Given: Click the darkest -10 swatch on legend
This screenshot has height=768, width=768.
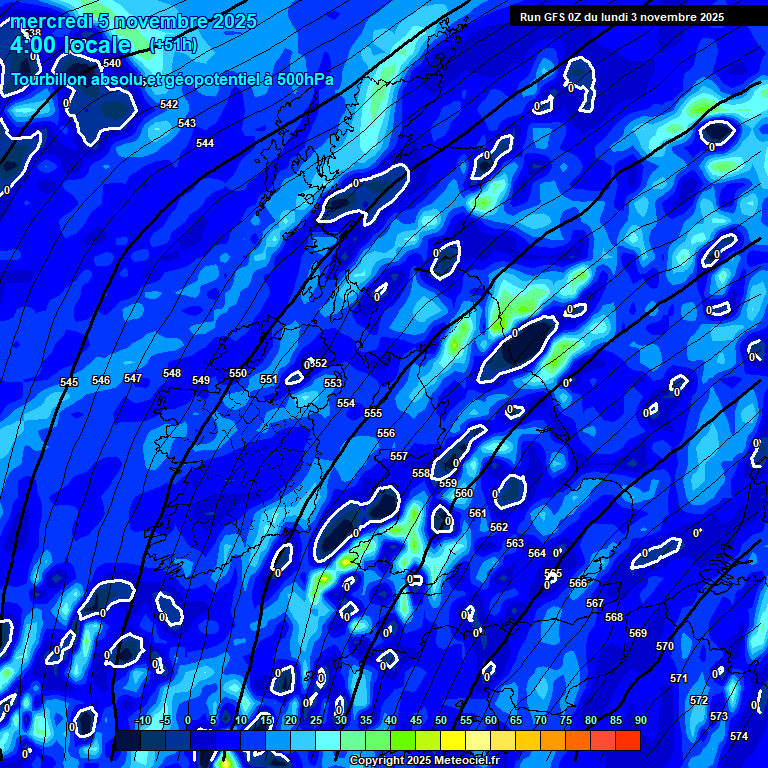Looking at the screenshot, I should 128,740.
